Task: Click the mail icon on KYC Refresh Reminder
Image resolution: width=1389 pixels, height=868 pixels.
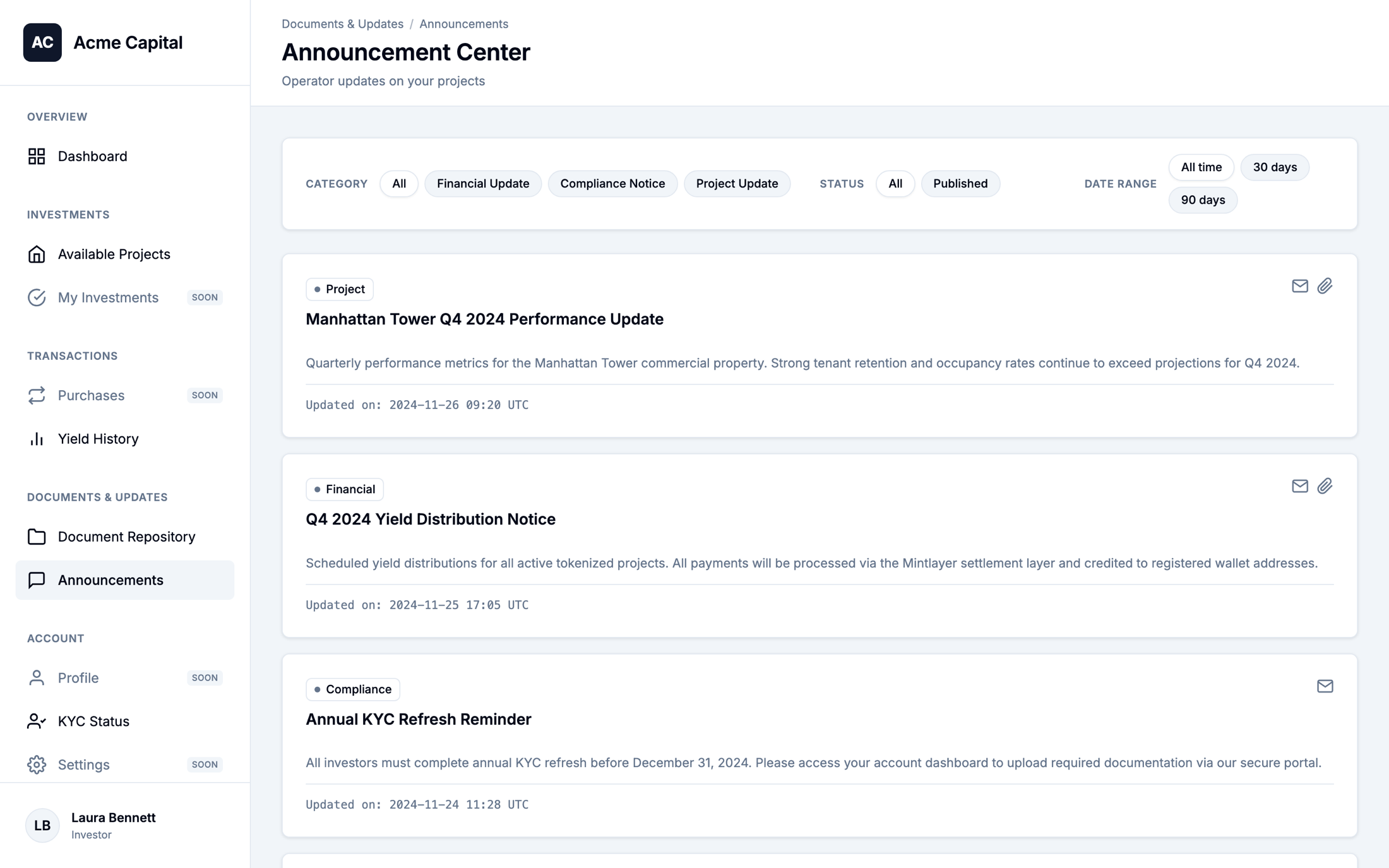Action: [1325, 686]
